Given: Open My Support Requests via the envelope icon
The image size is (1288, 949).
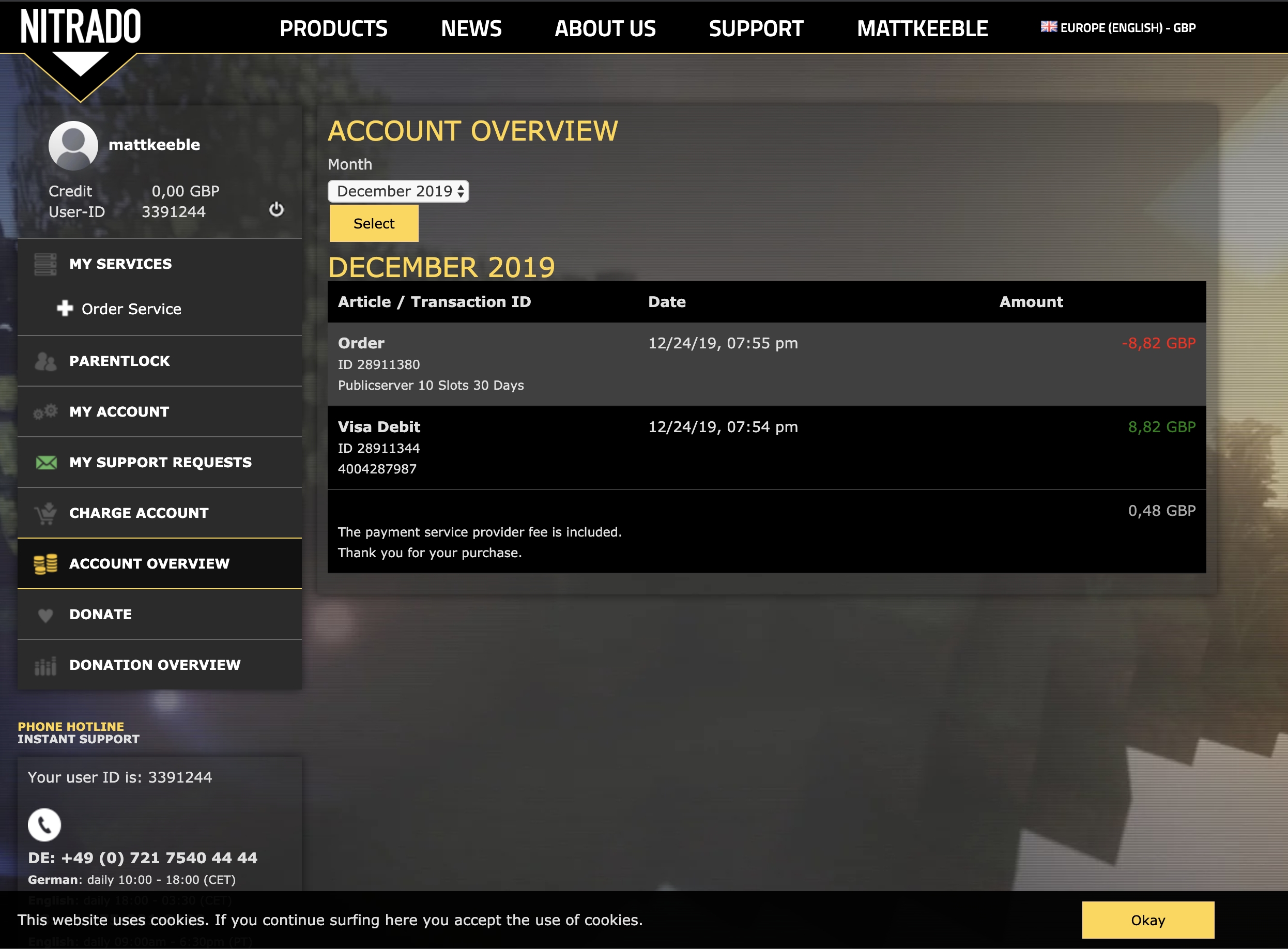Looking at the screenshot, I should coord(46,463).
